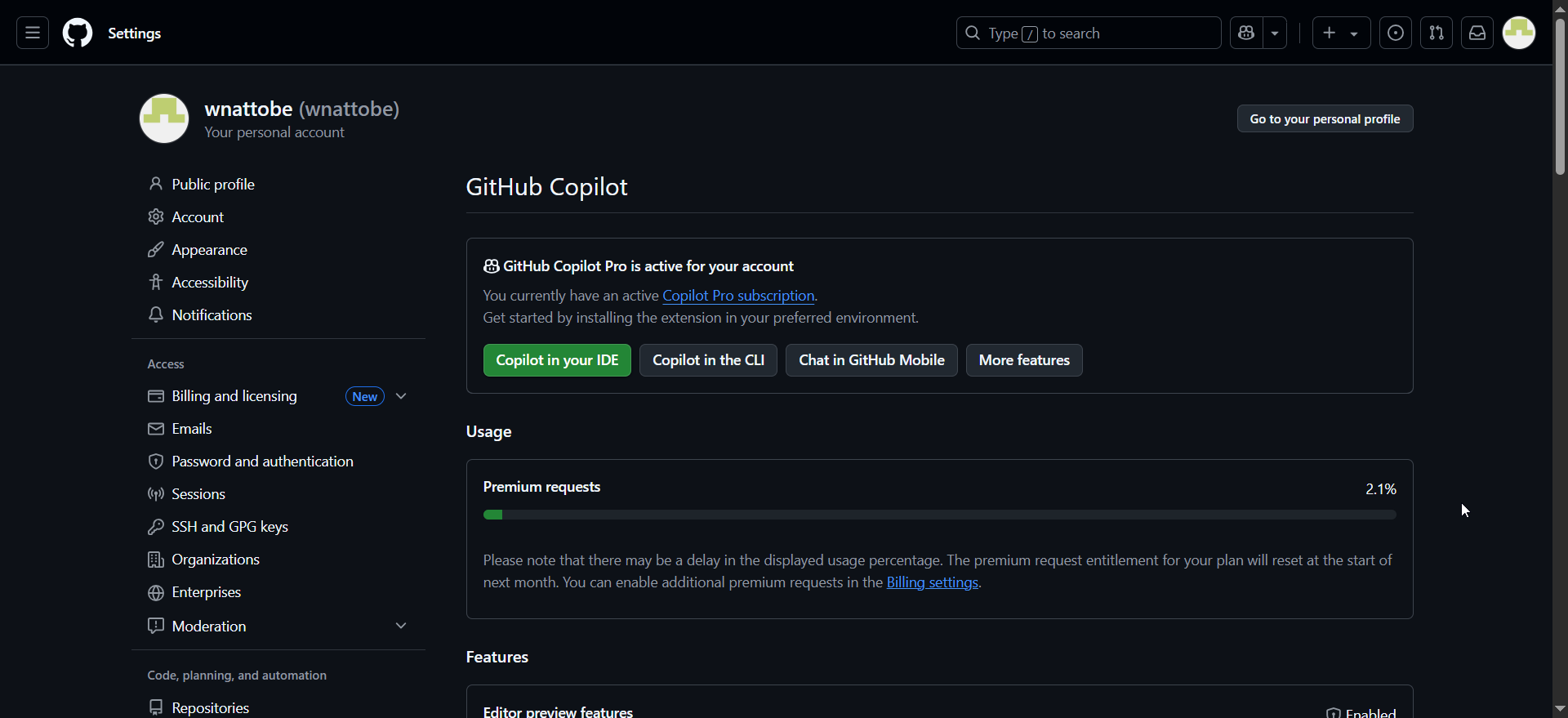
Task: Open the Billing settings link
Action: point(933,582)
